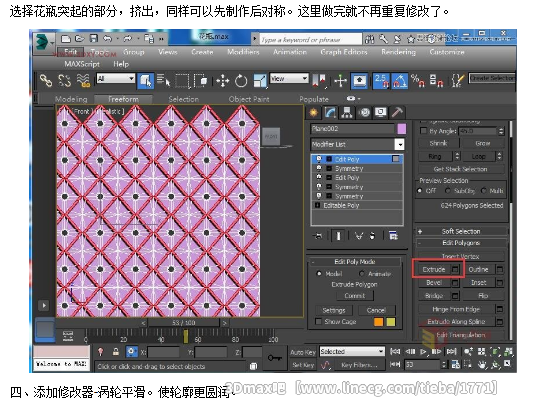Open the Display panel monitor icon

[x=380, y=112]
